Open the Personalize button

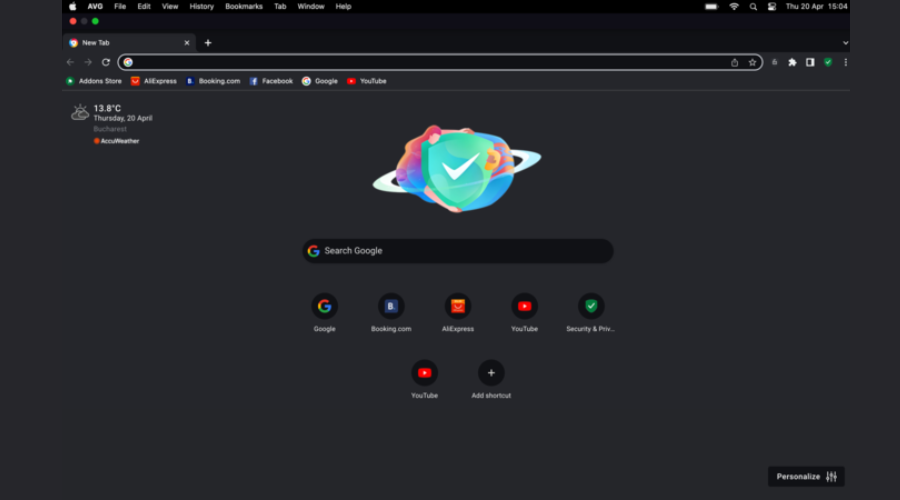[806, 476]
